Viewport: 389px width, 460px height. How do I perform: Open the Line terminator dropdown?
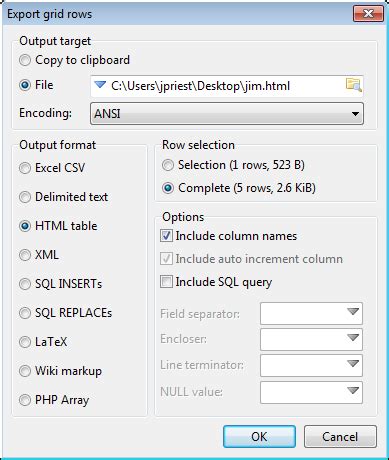pyautogui.click(x=311, y=365)
